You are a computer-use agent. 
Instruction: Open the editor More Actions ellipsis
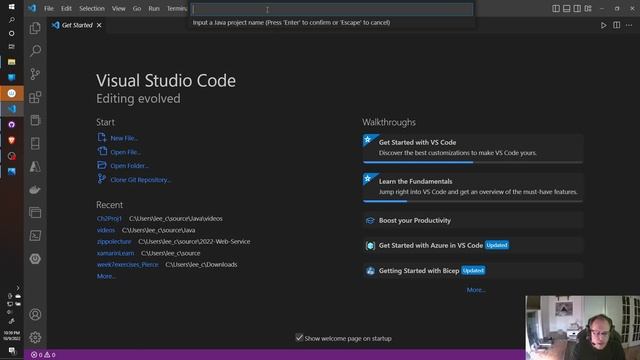[629, 25]
